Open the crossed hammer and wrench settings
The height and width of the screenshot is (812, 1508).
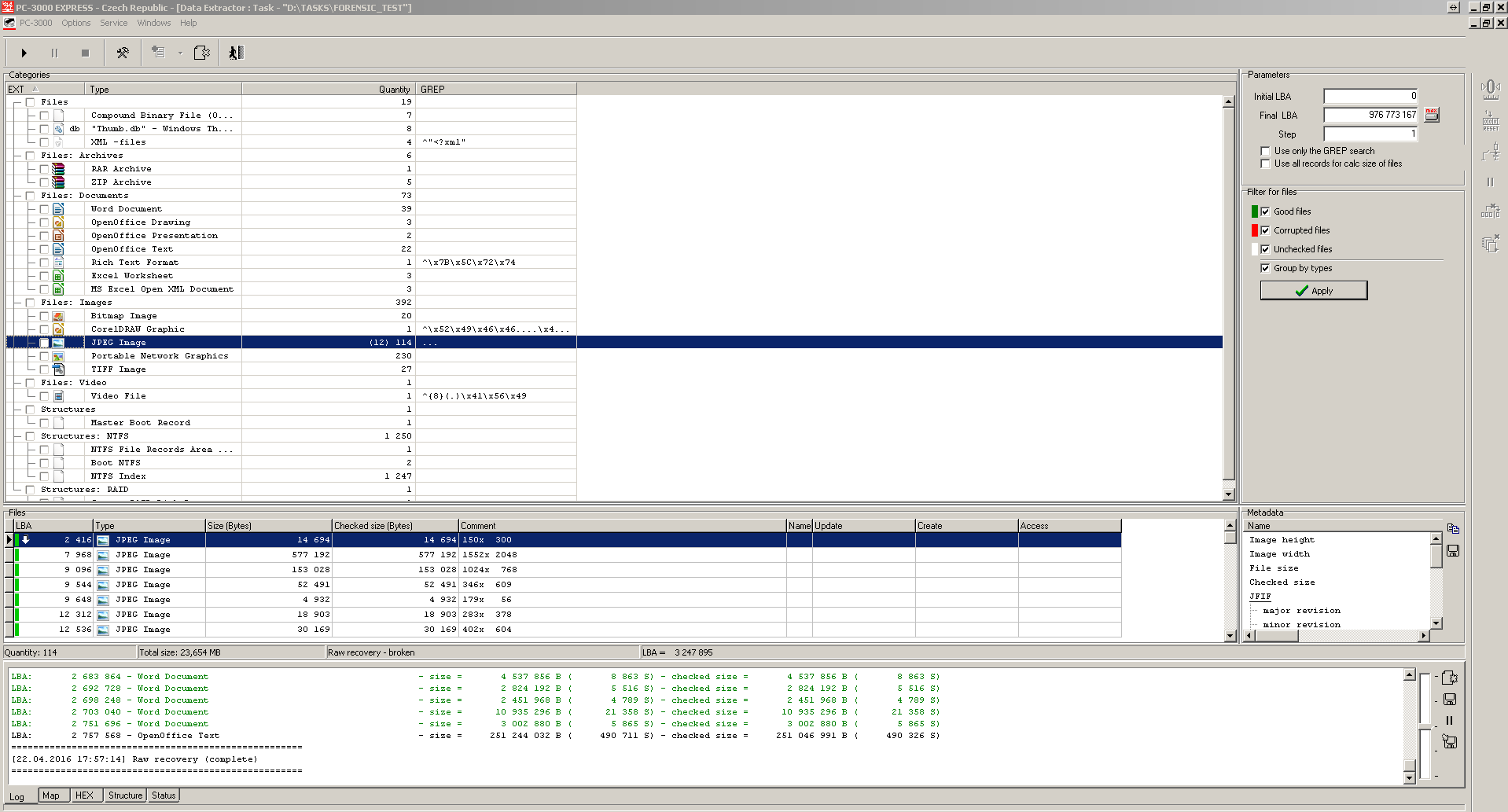123,53
